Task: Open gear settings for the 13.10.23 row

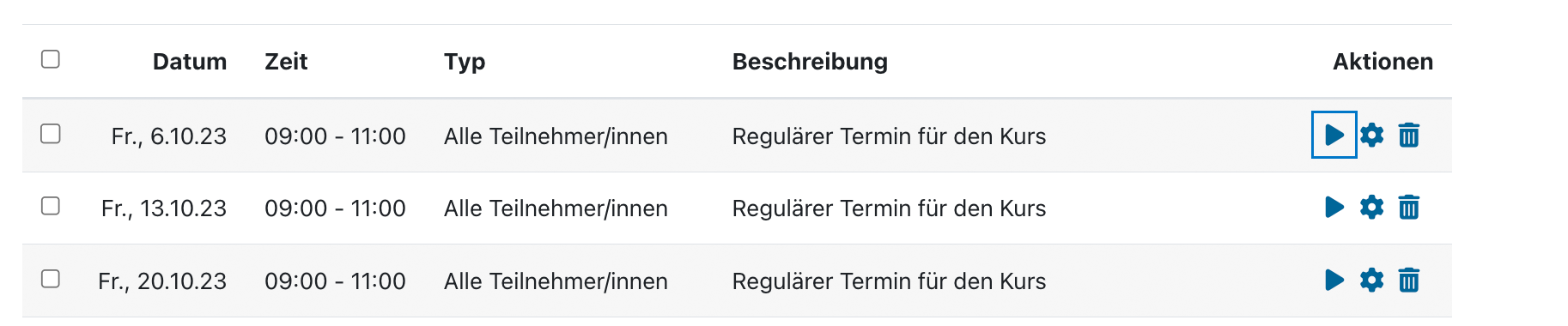Action: coord(1371,207)
